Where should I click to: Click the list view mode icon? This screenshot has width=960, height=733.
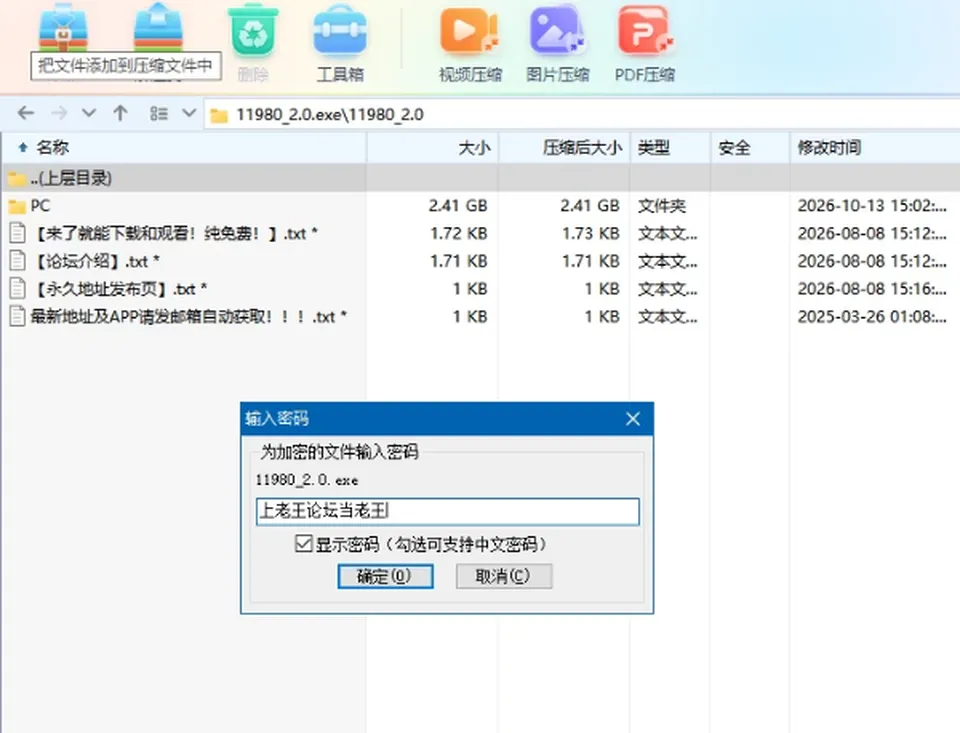(x=159, y=113)
